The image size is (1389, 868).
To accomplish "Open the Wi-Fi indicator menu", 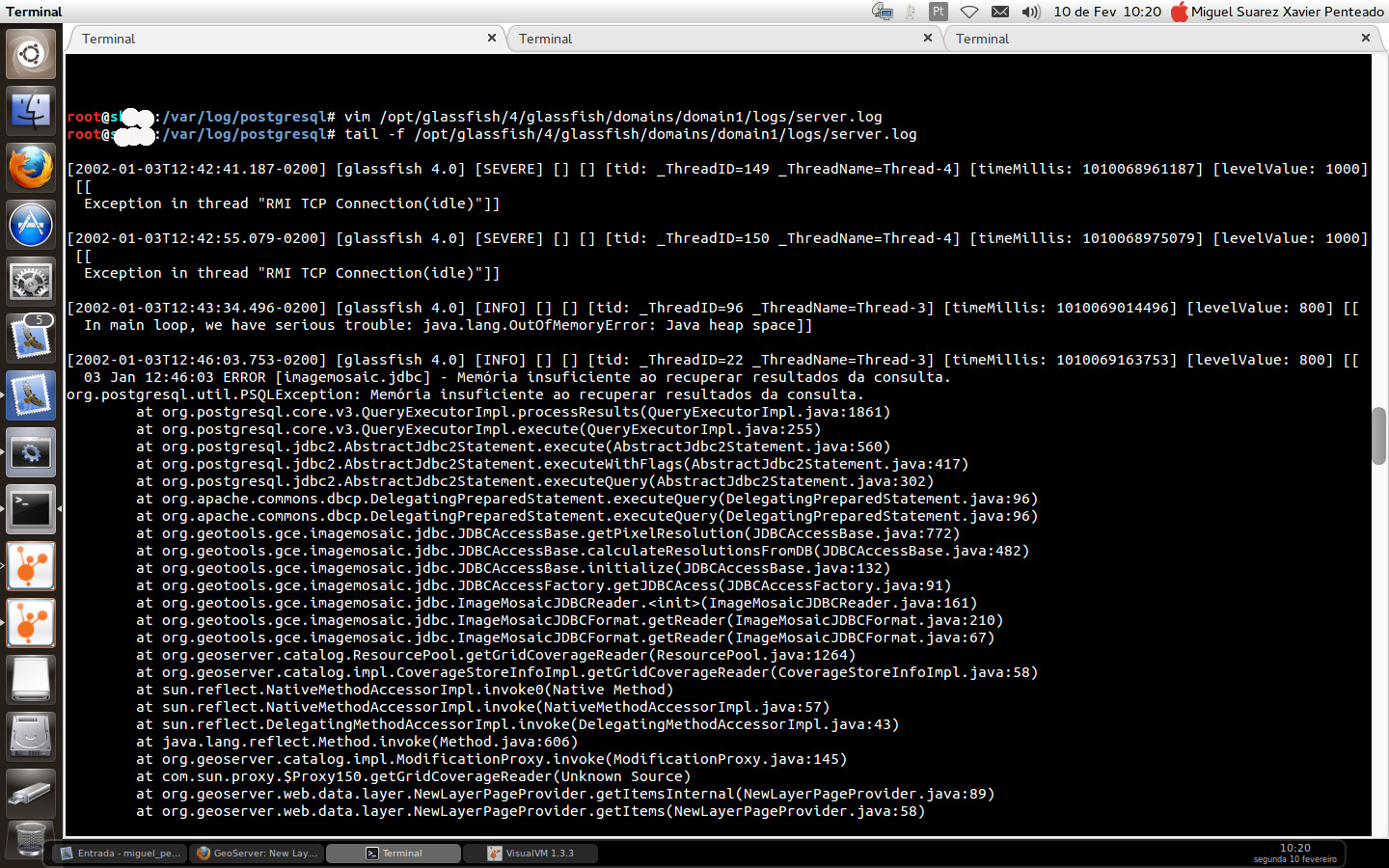I will [969, 12].
